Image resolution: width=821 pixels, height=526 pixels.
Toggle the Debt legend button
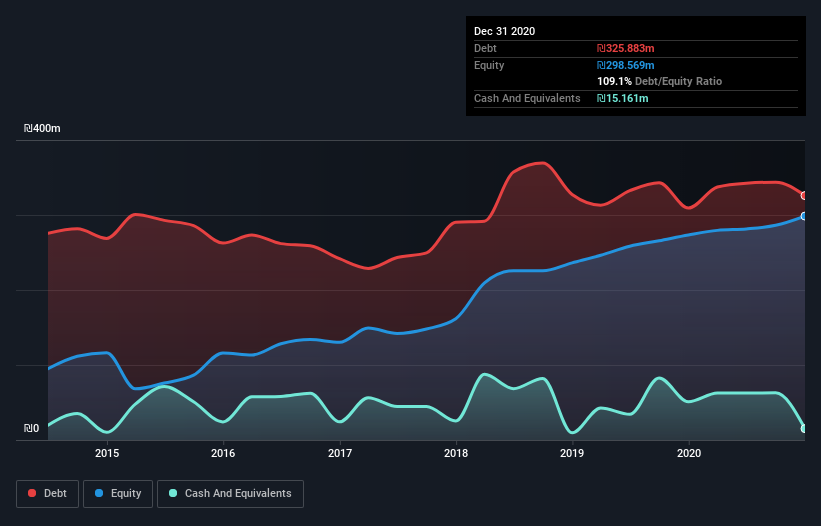tap(48, 494)
